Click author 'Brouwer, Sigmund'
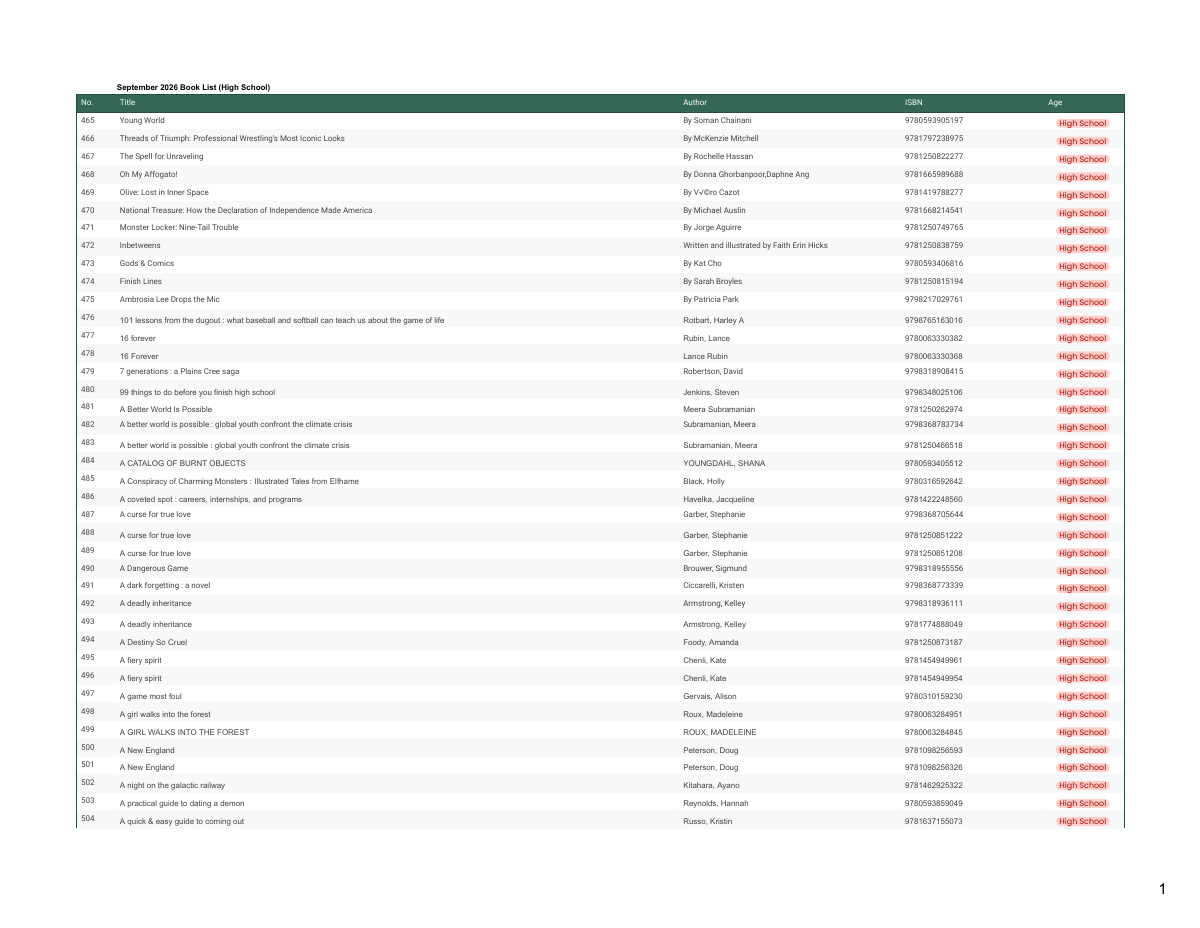Image resolution: width=1200 pixels, height=928 pixels. tap(715, 568)
